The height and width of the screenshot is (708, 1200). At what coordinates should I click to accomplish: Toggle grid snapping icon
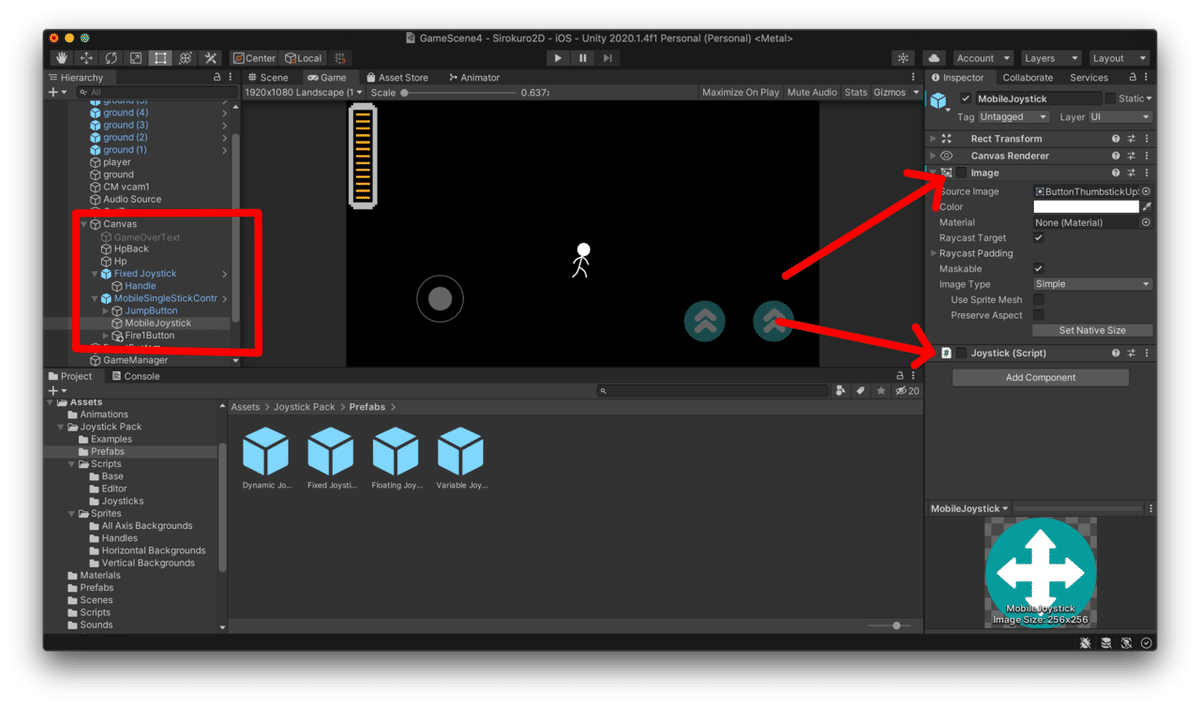click(341, 58)
